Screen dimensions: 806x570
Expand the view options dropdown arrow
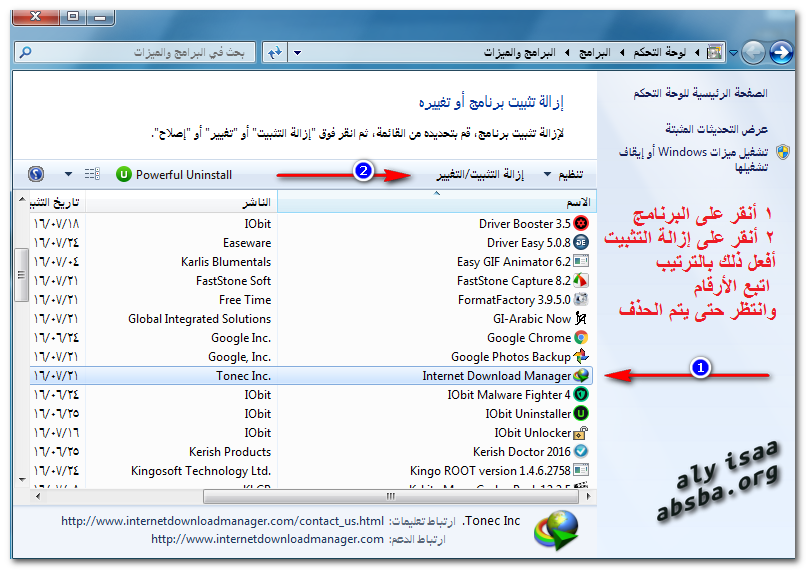[68, 174]
